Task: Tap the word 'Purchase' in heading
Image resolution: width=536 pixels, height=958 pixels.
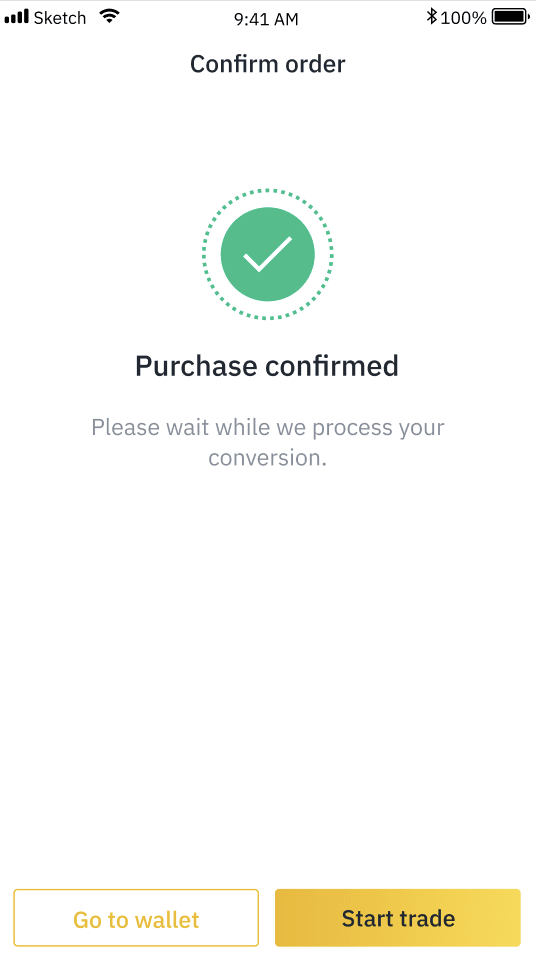Action: click(x=196, y=365)
